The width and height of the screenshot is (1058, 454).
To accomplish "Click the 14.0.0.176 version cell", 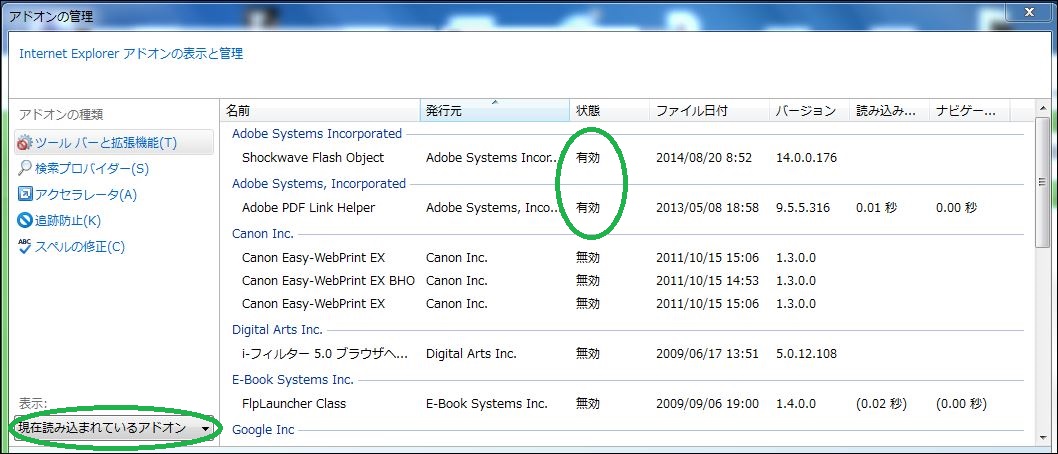I will (x=806, y=158).
